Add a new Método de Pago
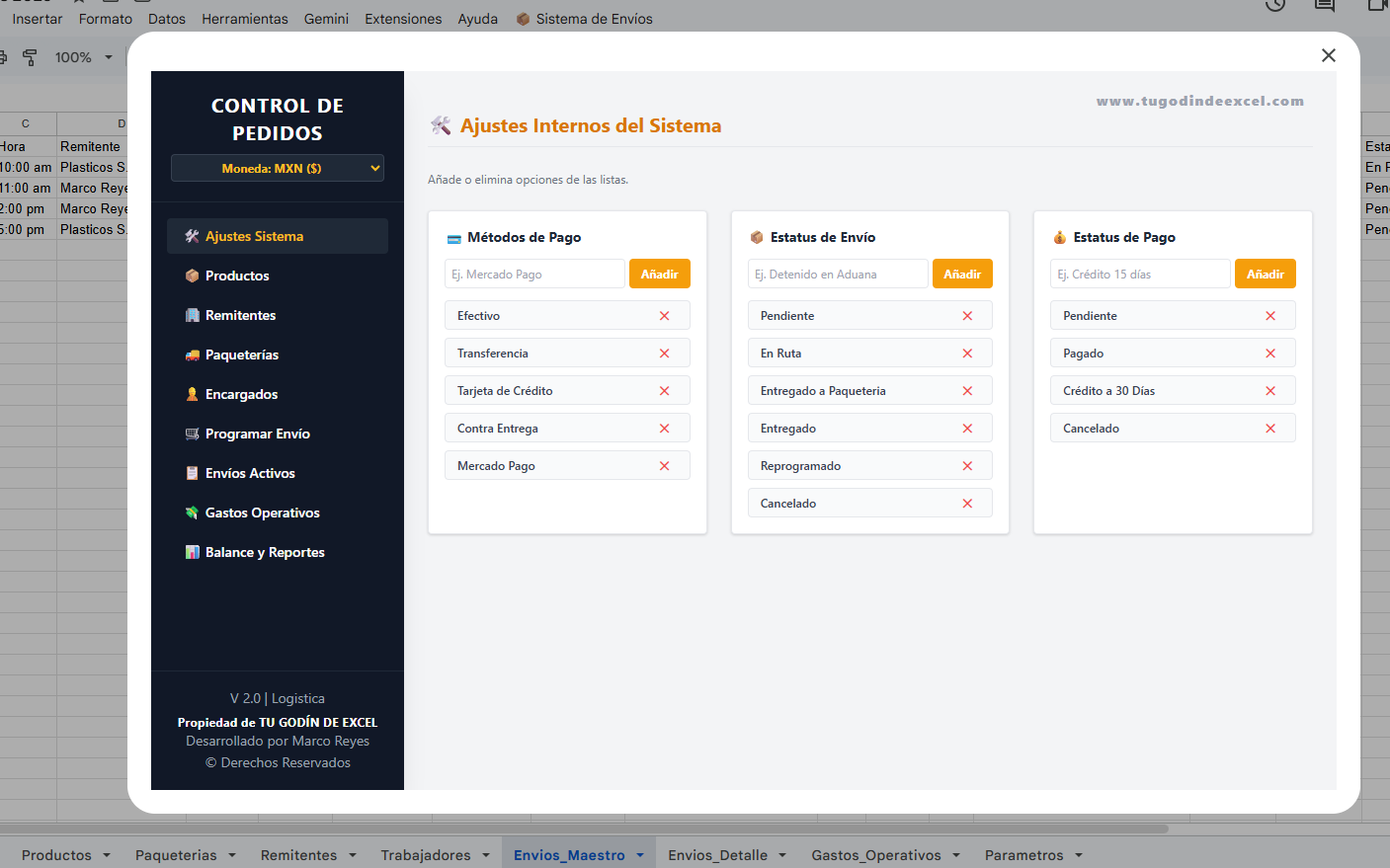The image size is (1390, 868). (659, 274)
